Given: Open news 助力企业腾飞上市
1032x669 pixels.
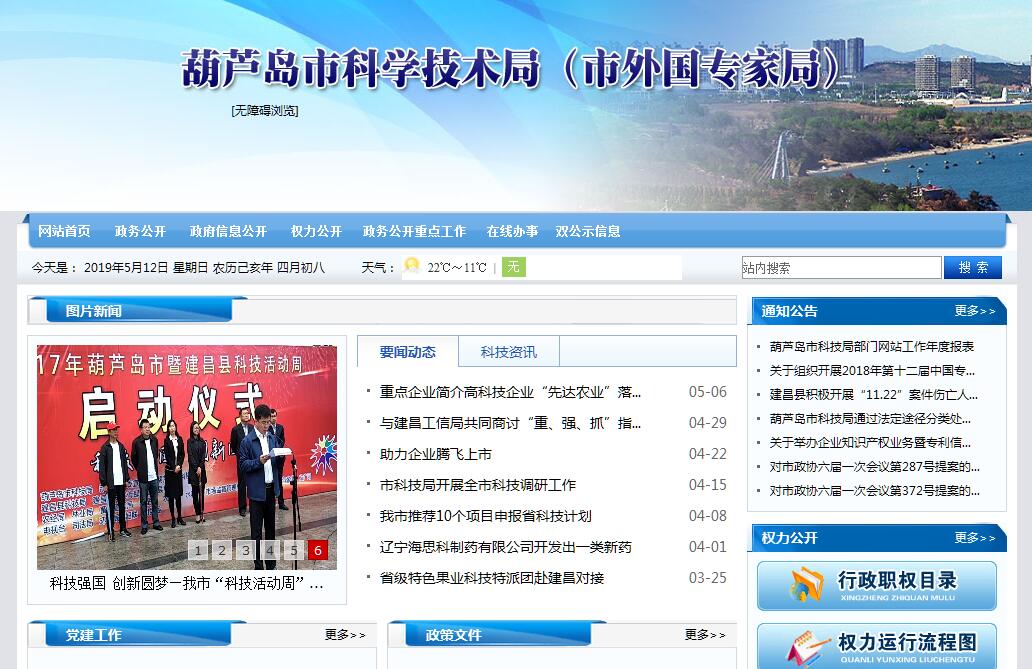Looking at the screenshot, I should click(x=436, y=454).
